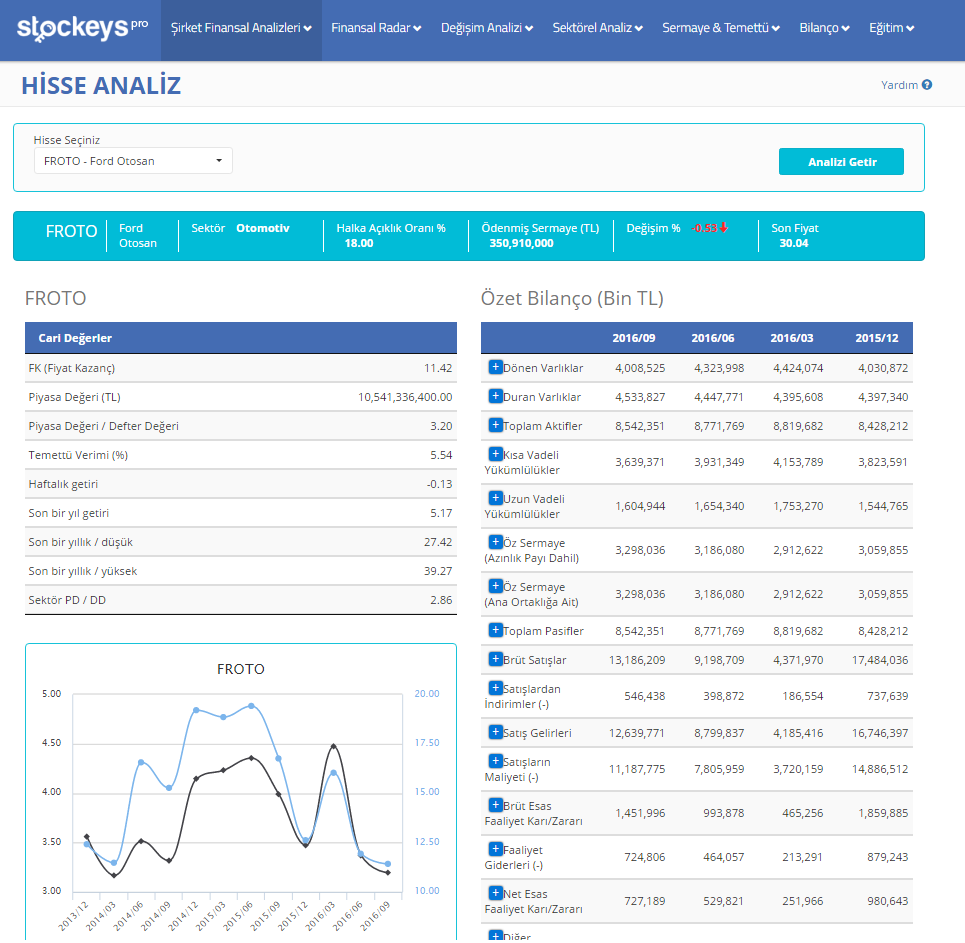Click the blue line peak at 2015/06

tap(251, 706)
